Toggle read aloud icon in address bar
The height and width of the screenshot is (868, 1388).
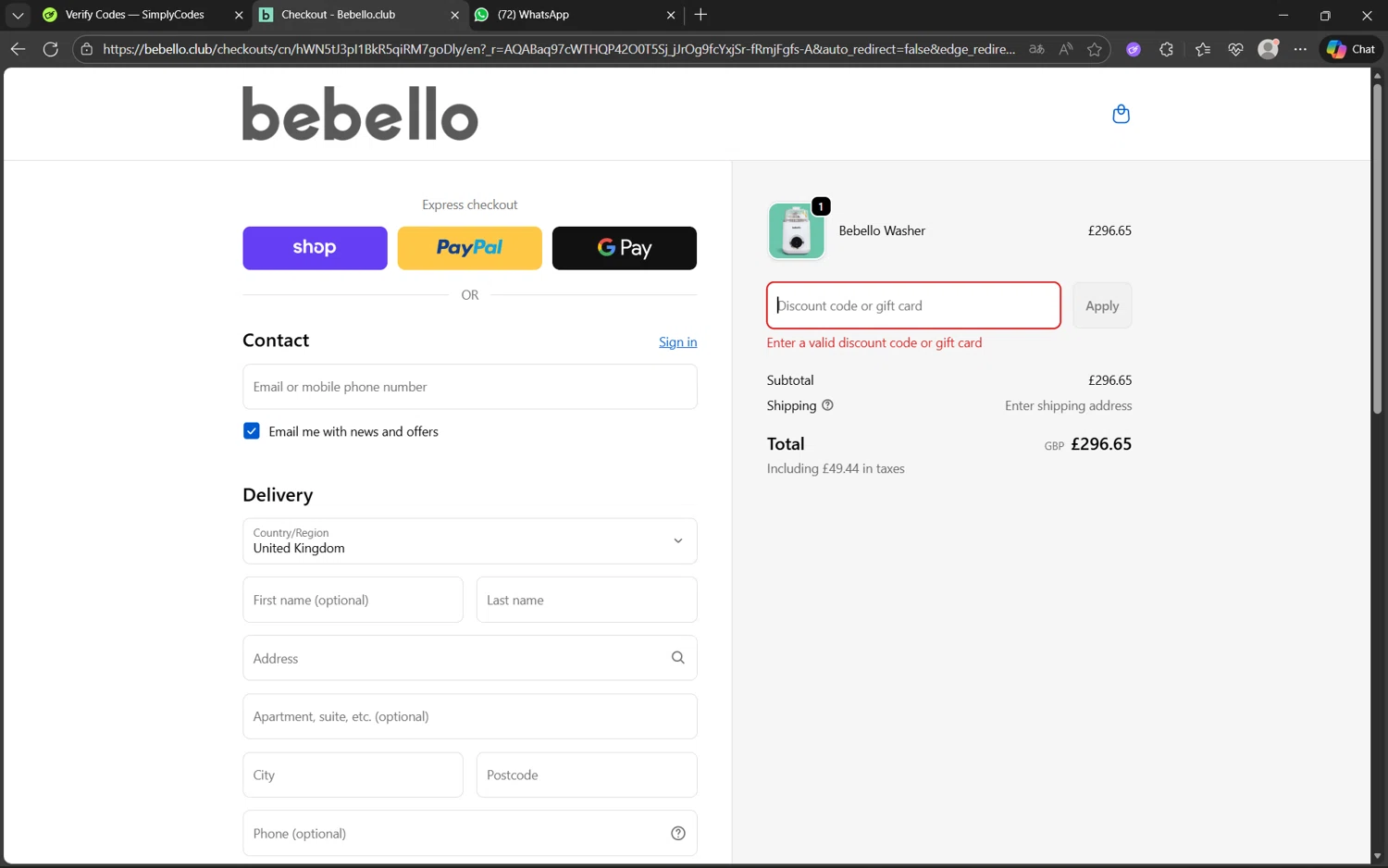tap(1066, 49)
